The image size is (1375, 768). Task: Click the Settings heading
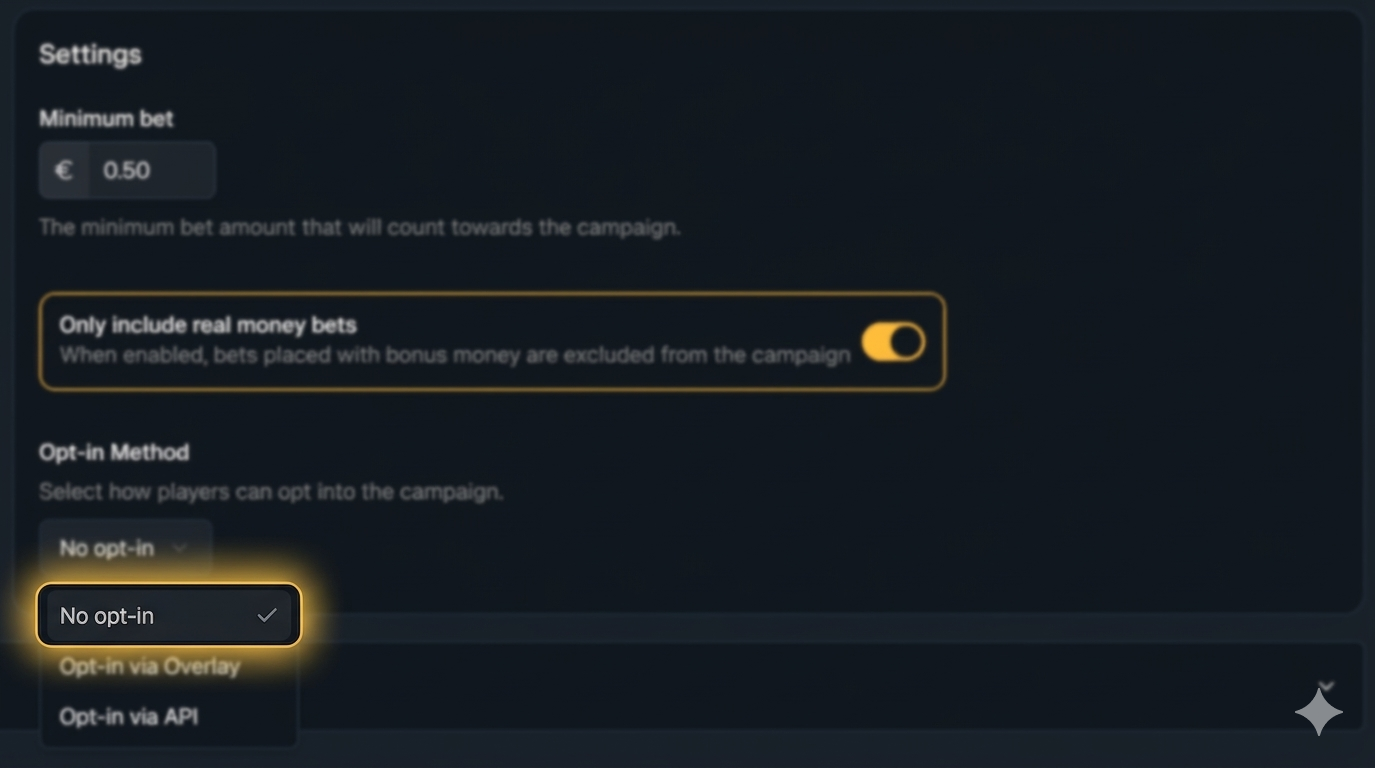pyautogui.click(x=90, y=55)
